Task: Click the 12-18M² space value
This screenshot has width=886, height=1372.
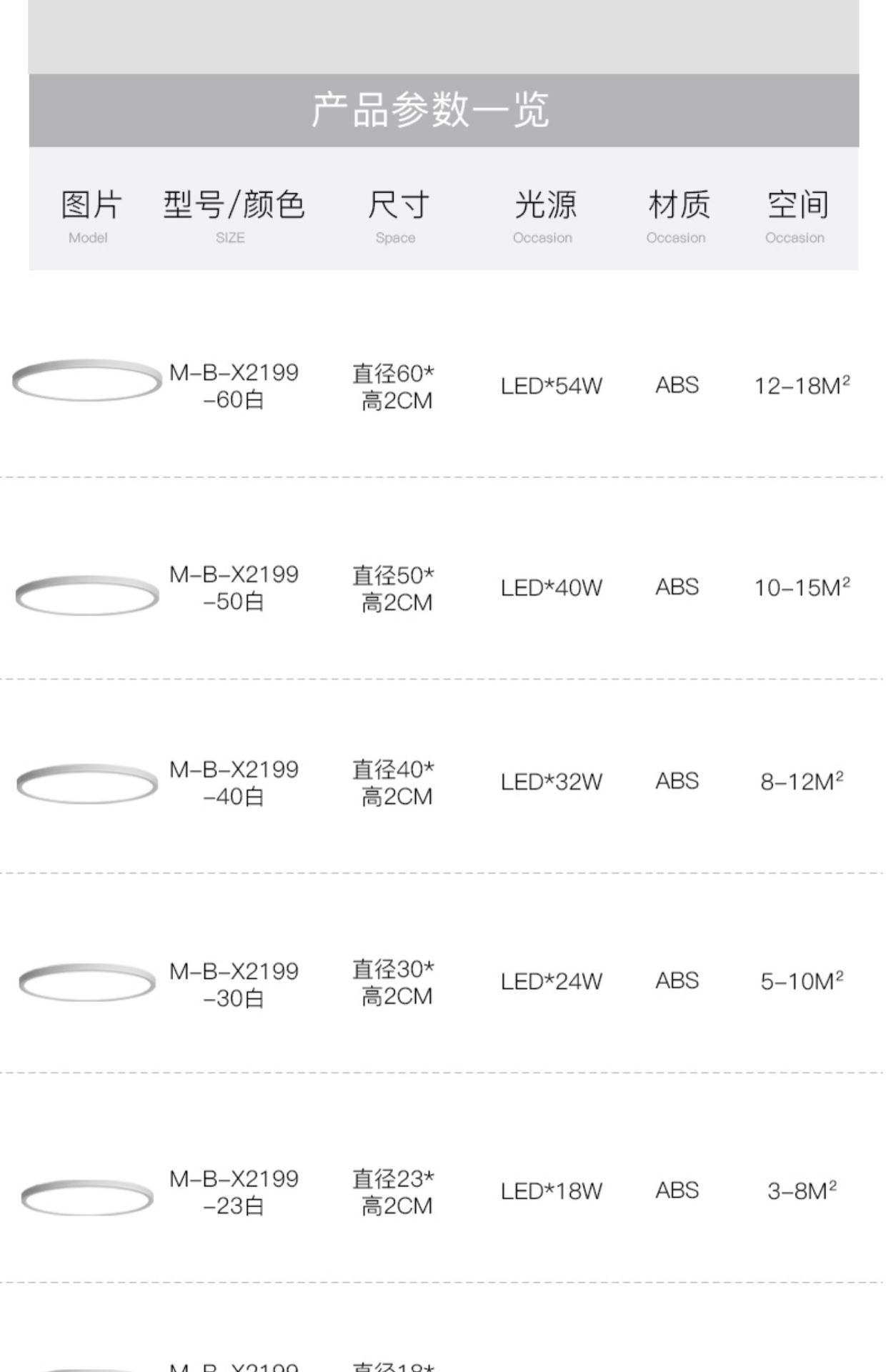Action: pos(802,385)
